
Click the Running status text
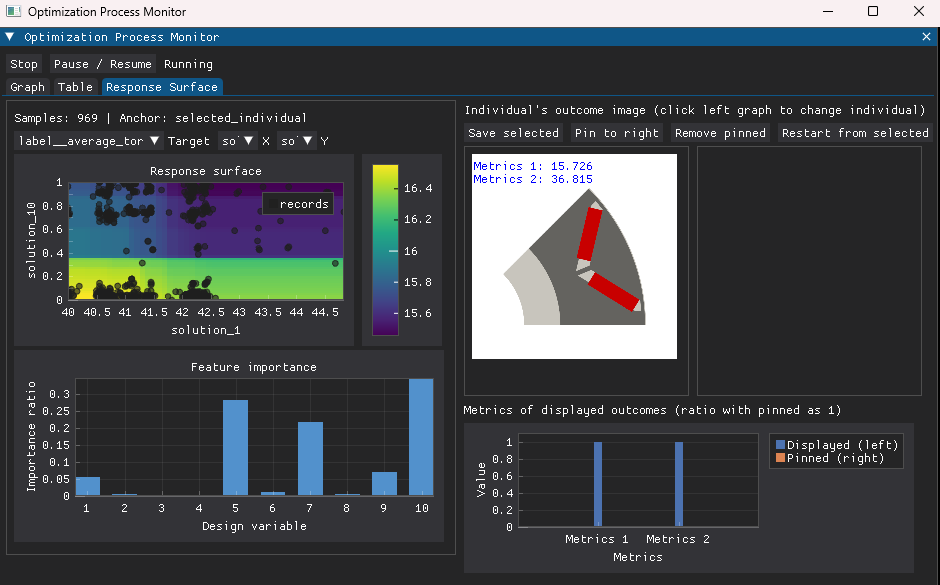[188, 64]
